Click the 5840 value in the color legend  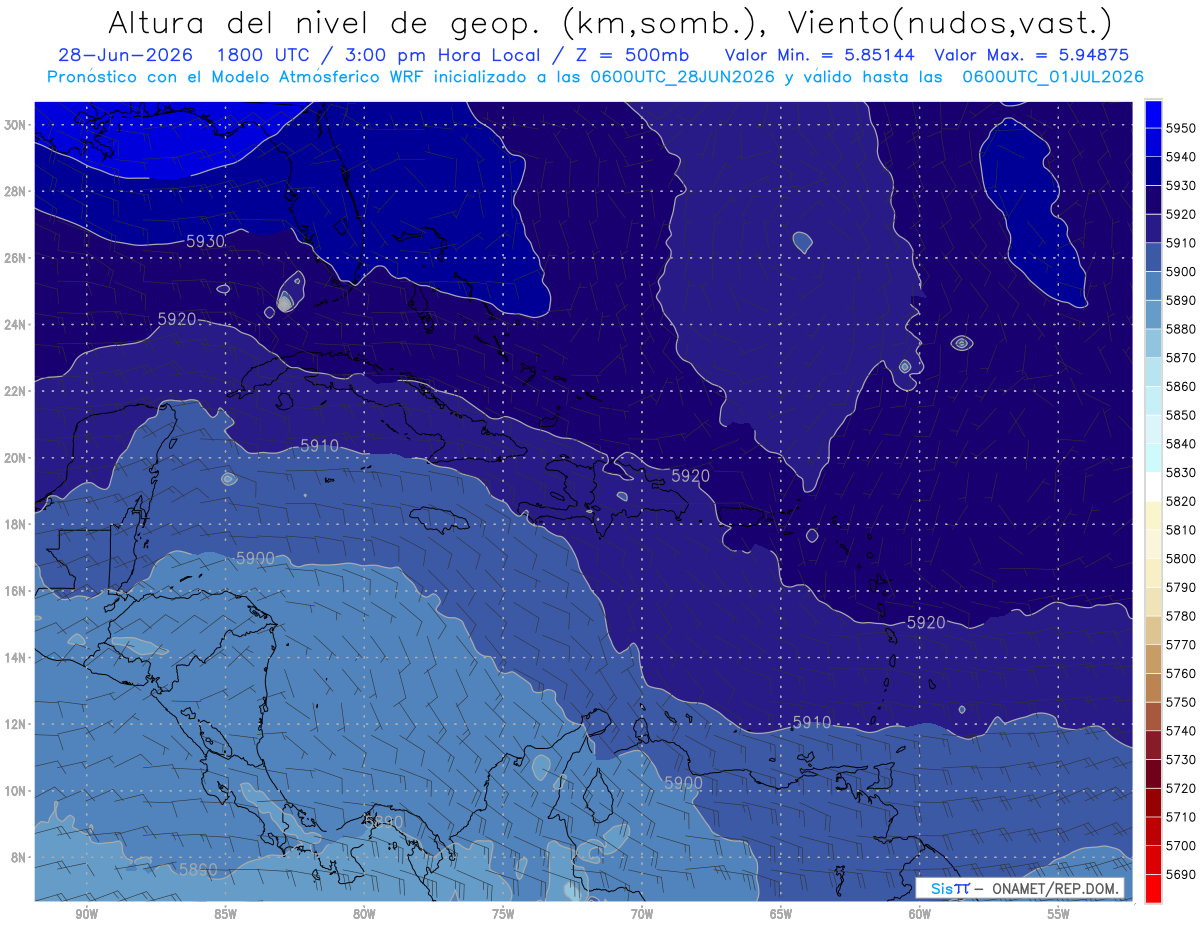[1180, 443]
